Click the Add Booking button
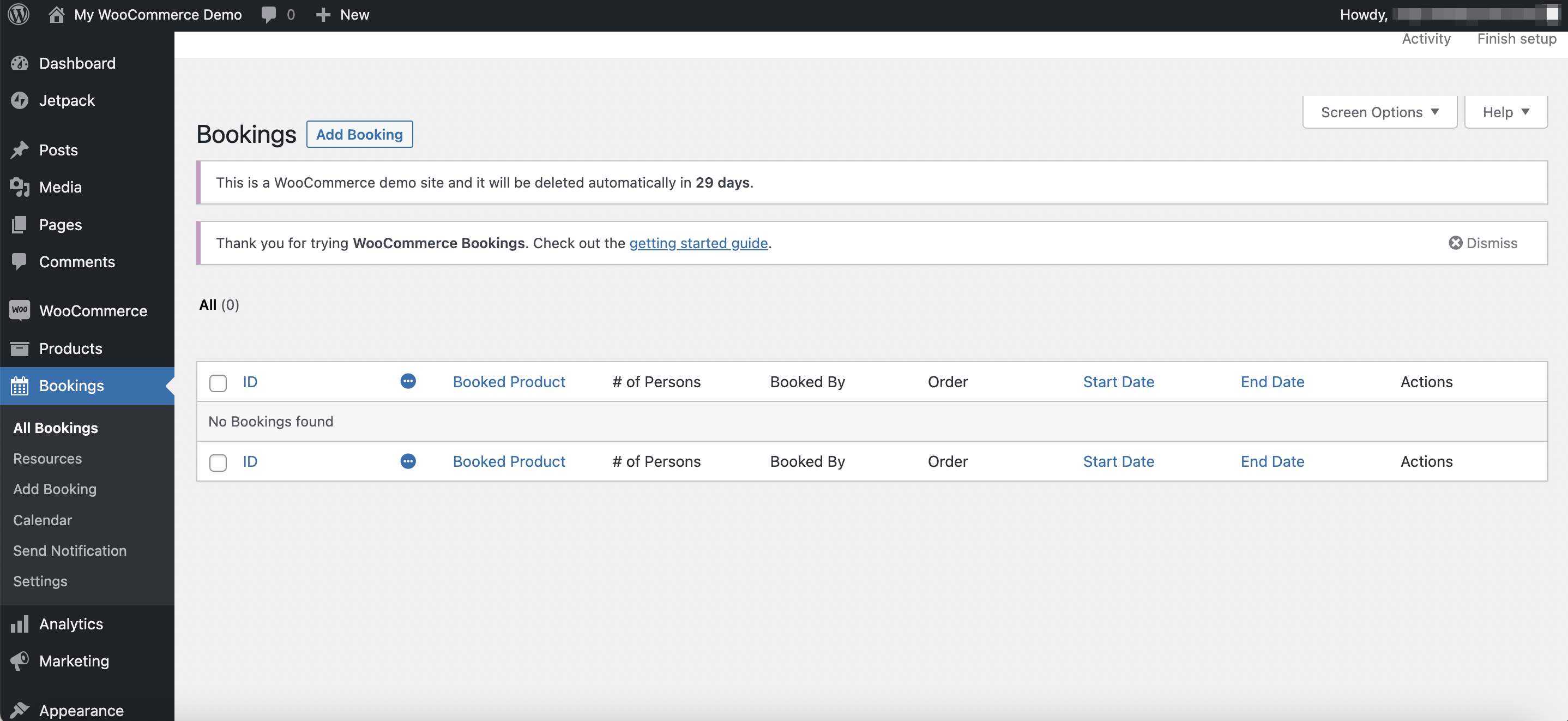This screenshot has width=1568, height=721. [x=359, y=134]
